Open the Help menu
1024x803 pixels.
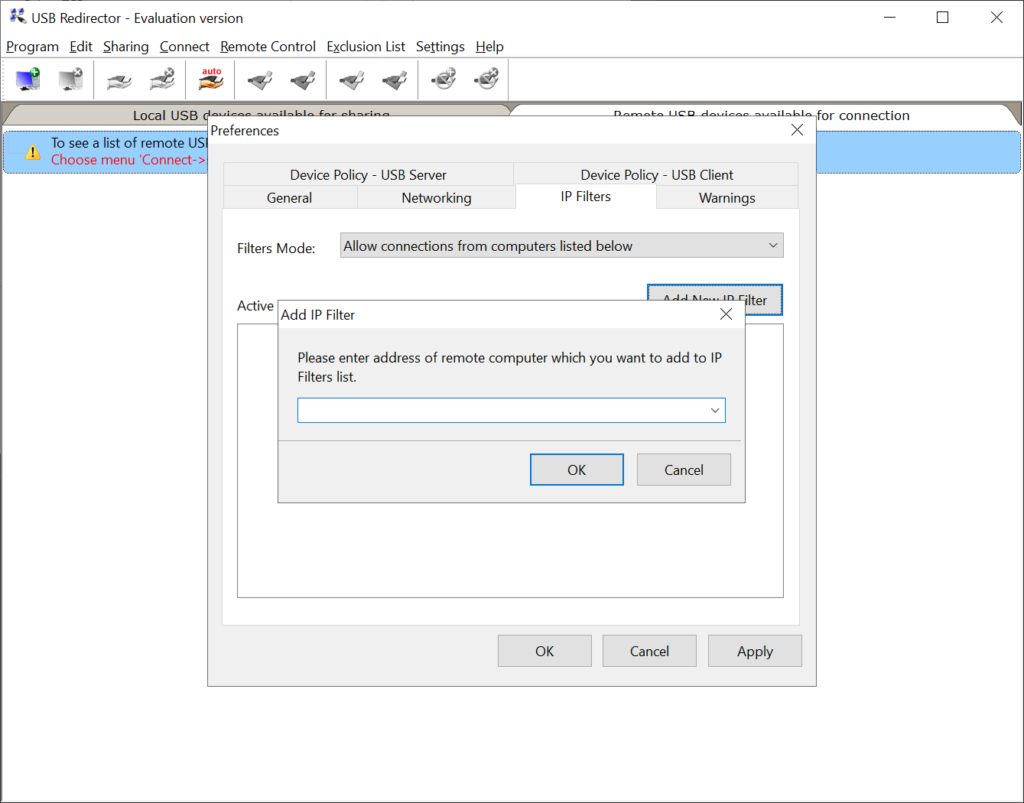coord(489,46)
